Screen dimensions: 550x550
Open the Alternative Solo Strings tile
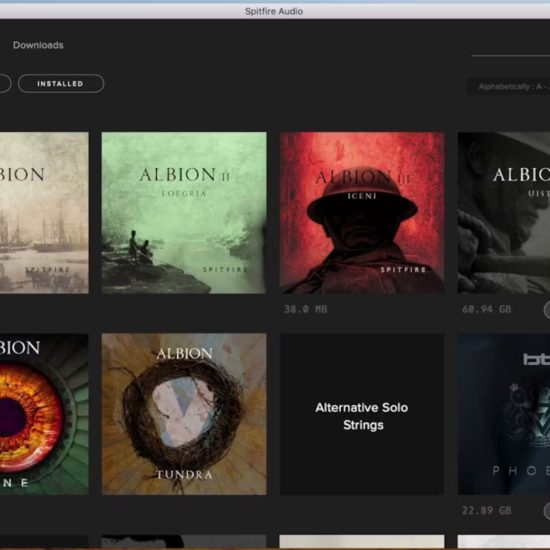pos(362,414)
